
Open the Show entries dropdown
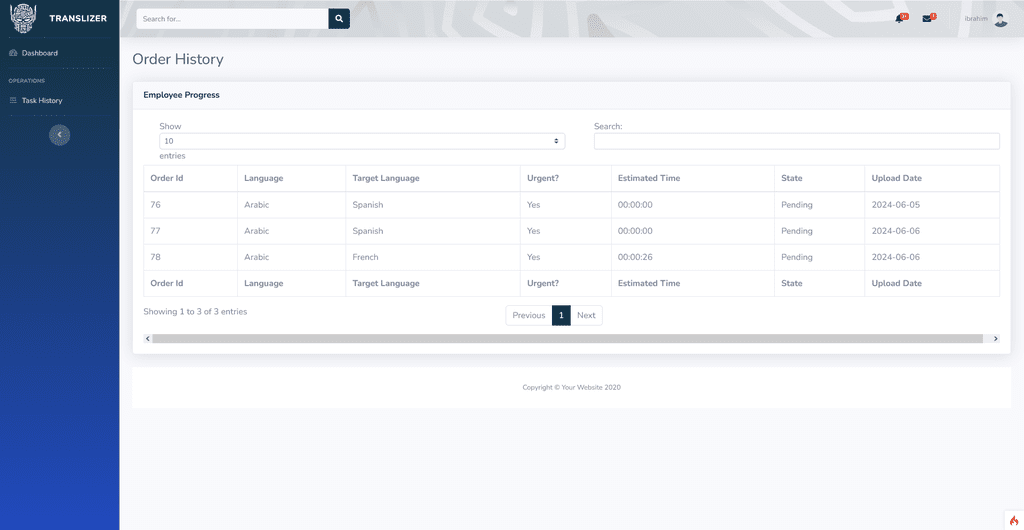pyautogui.click(x=362, y=141)
